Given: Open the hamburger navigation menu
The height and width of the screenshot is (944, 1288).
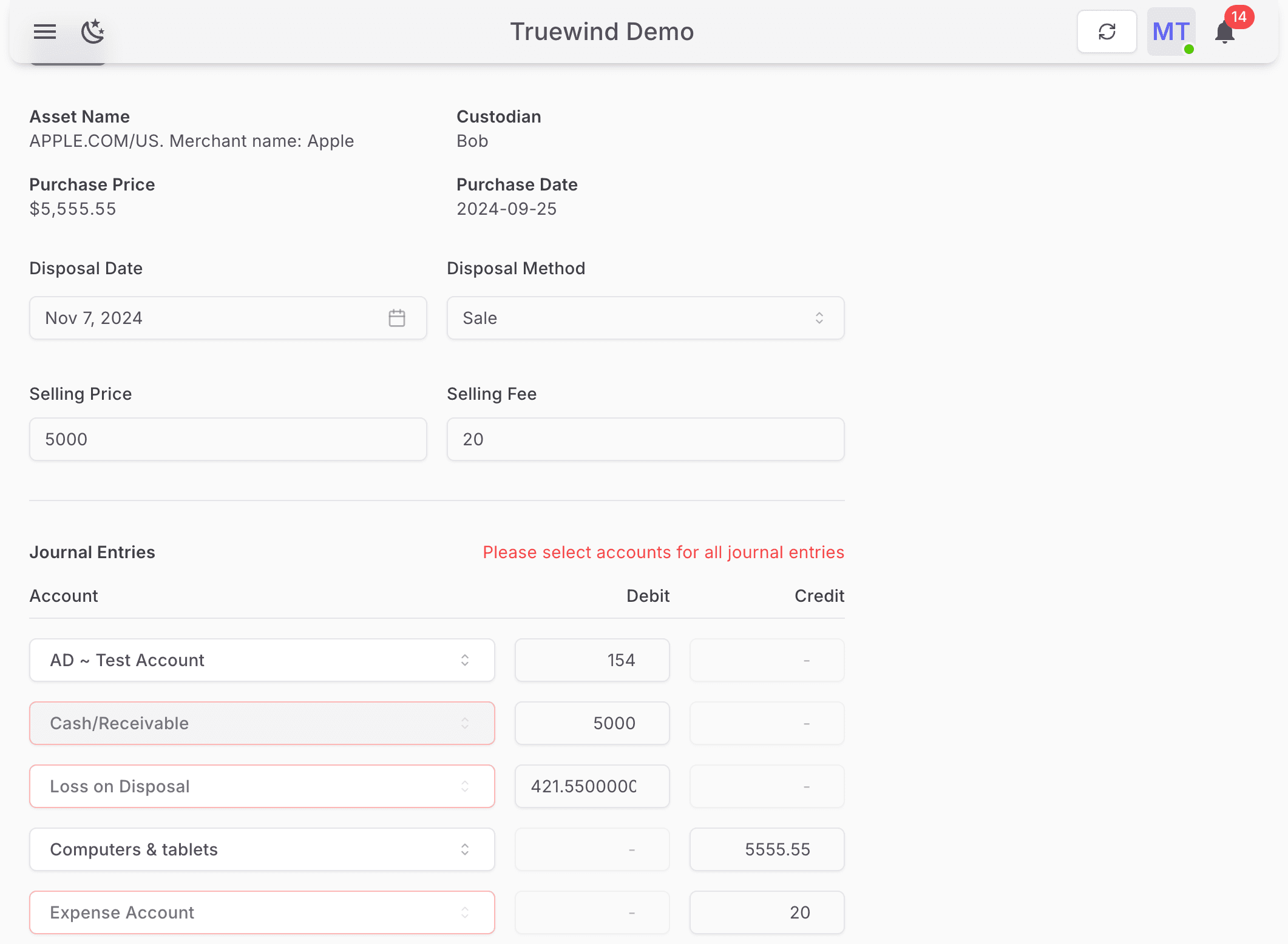Looking at the screenshot, I should (44, 32).
